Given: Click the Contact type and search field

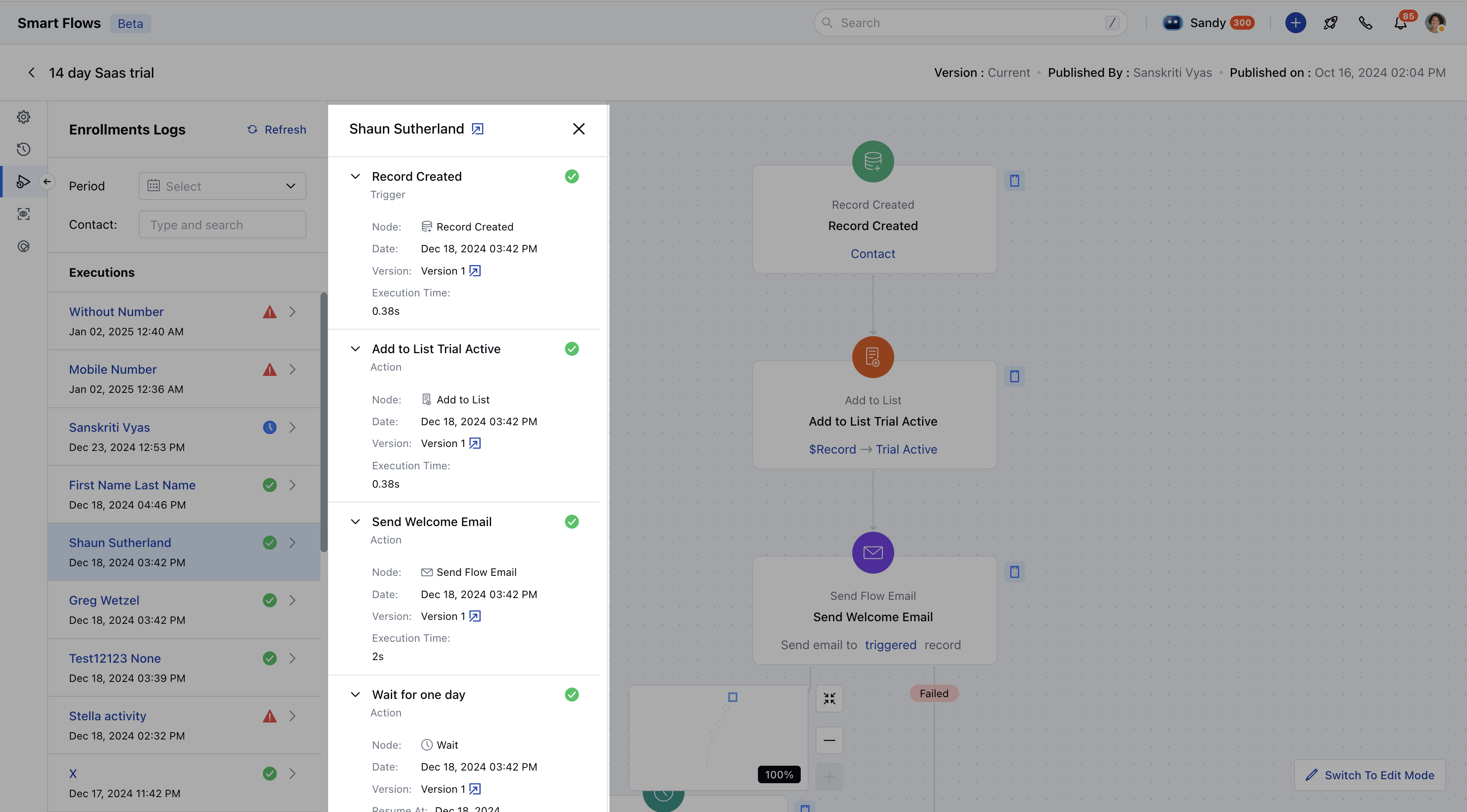Looking at the screenshot, I should coord(222,225).
